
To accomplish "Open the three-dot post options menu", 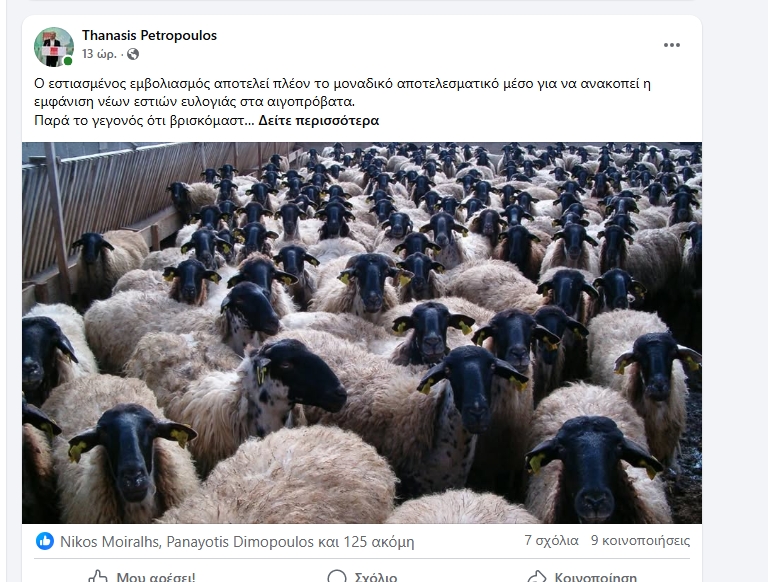I will 672,45.
